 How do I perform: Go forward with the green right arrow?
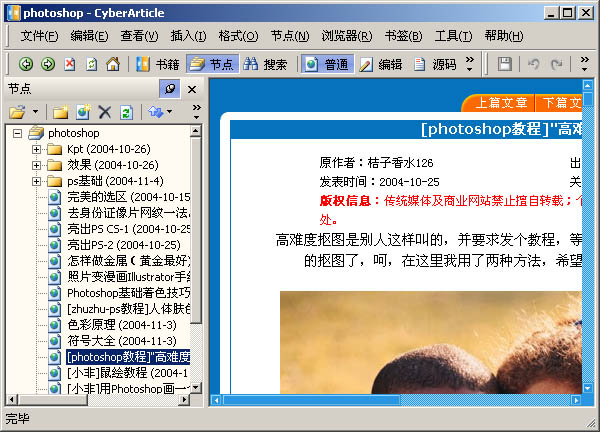coord(48,64)
